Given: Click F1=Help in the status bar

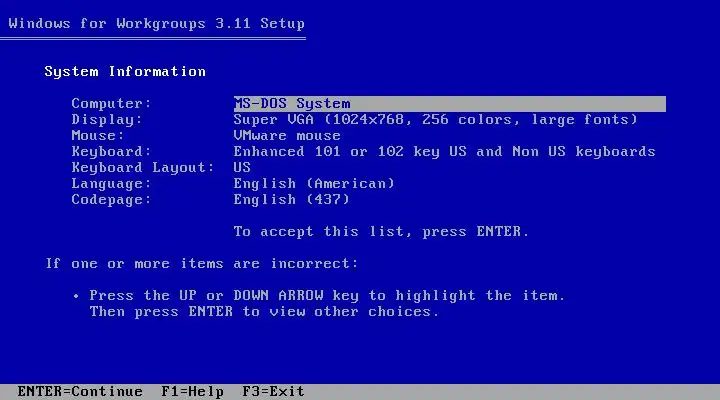Looking at the screenshot, I should pyautogui.click(x=192, y=392).
